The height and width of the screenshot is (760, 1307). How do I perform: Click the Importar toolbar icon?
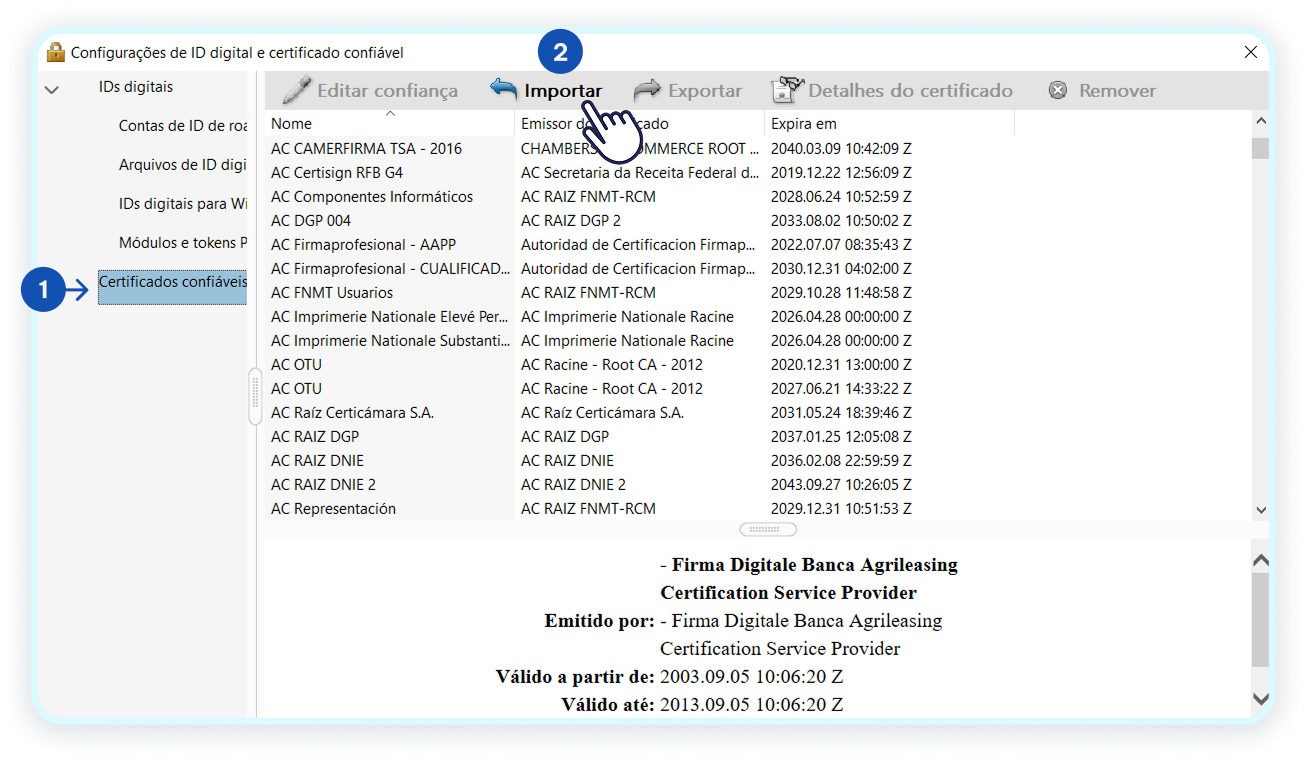503,89
